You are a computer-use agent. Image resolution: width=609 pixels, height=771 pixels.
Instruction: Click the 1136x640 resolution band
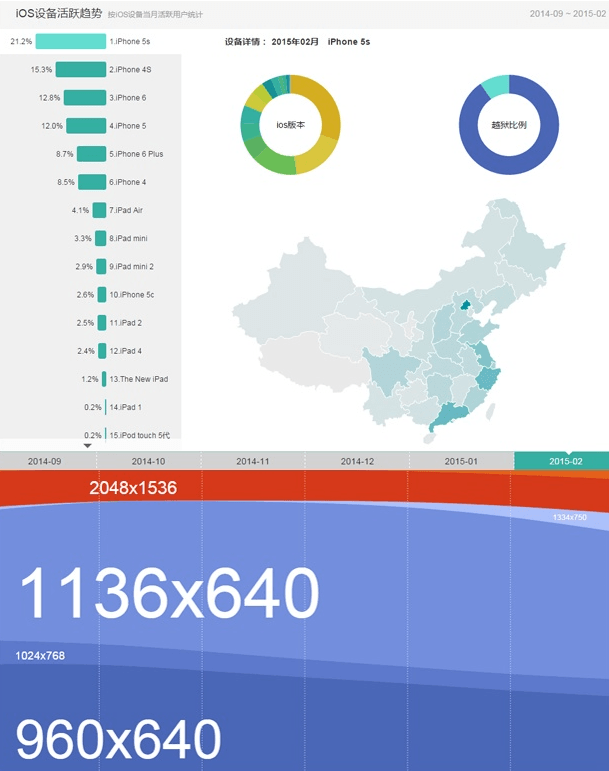168,594
